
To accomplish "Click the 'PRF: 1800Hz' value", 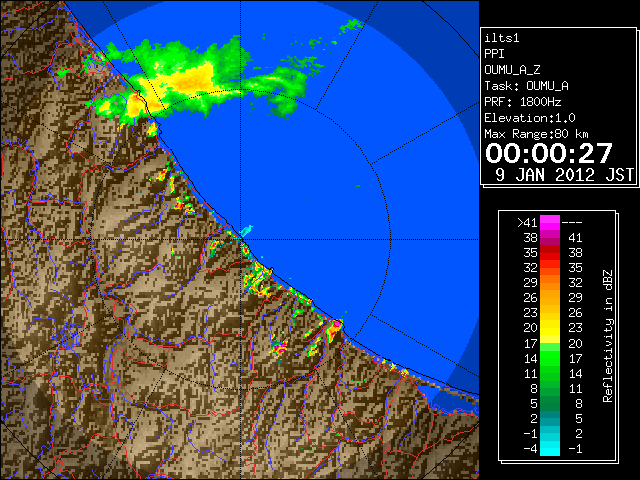I will [523, 102].
